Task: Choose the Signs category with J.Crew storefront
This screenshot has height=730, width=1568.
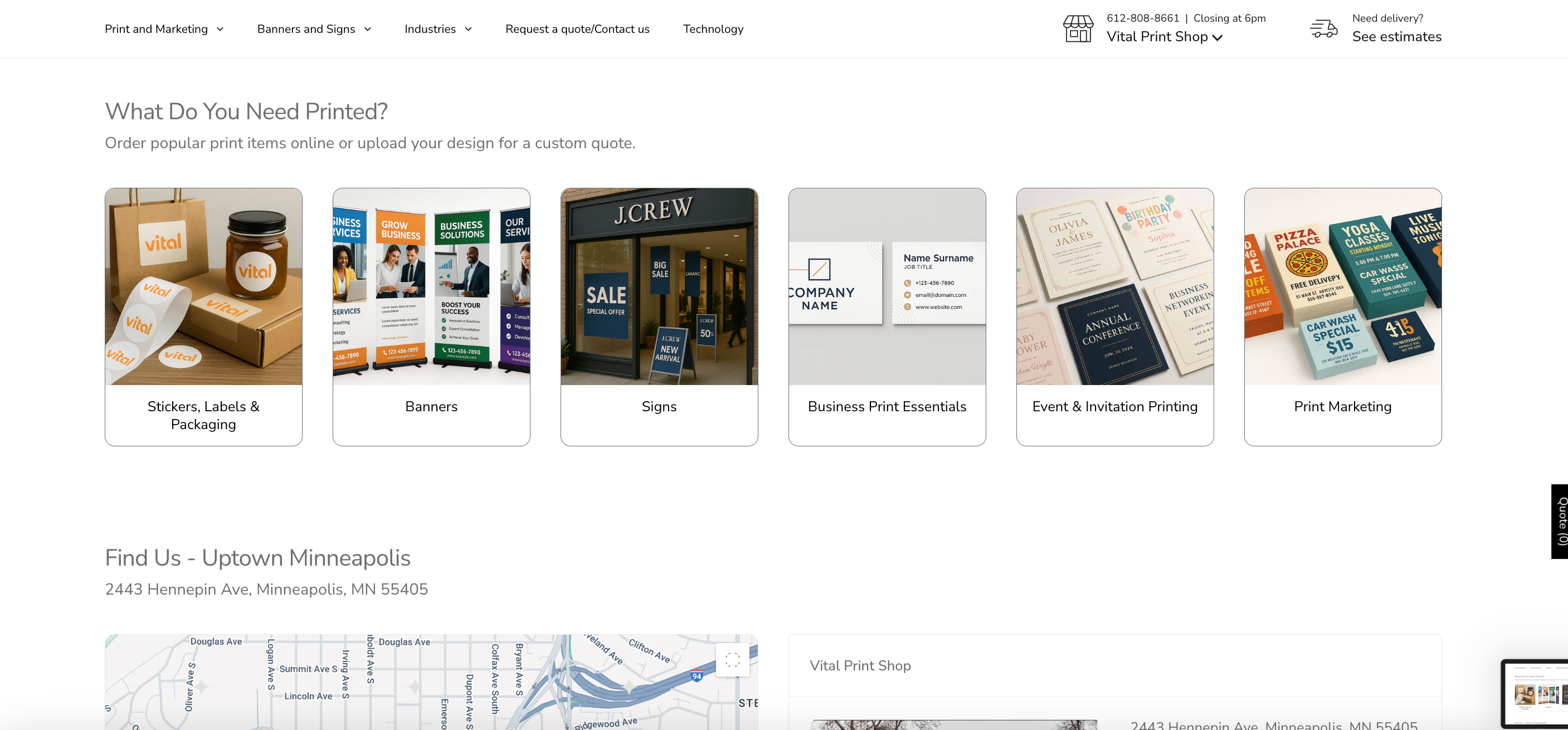Action: coord(659,286)
